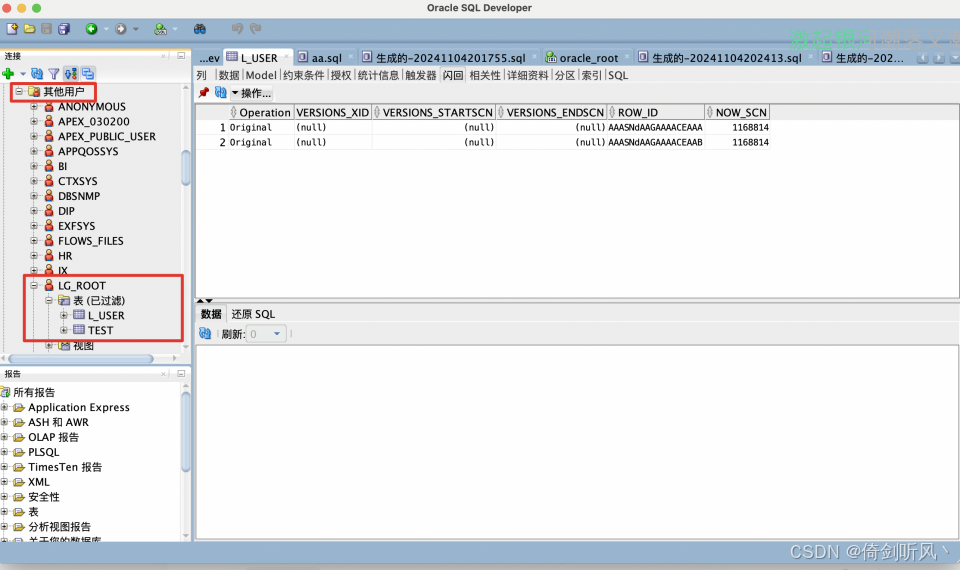
Task: Open SQL Worksheet connection dropdown arrow
Action: pos(175,29)
